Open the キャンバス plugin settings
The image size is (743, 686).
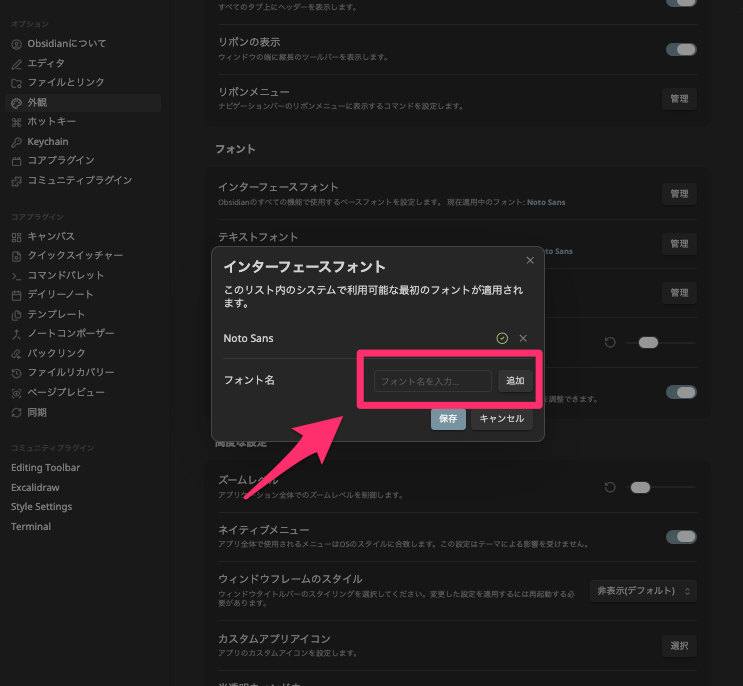83,236
